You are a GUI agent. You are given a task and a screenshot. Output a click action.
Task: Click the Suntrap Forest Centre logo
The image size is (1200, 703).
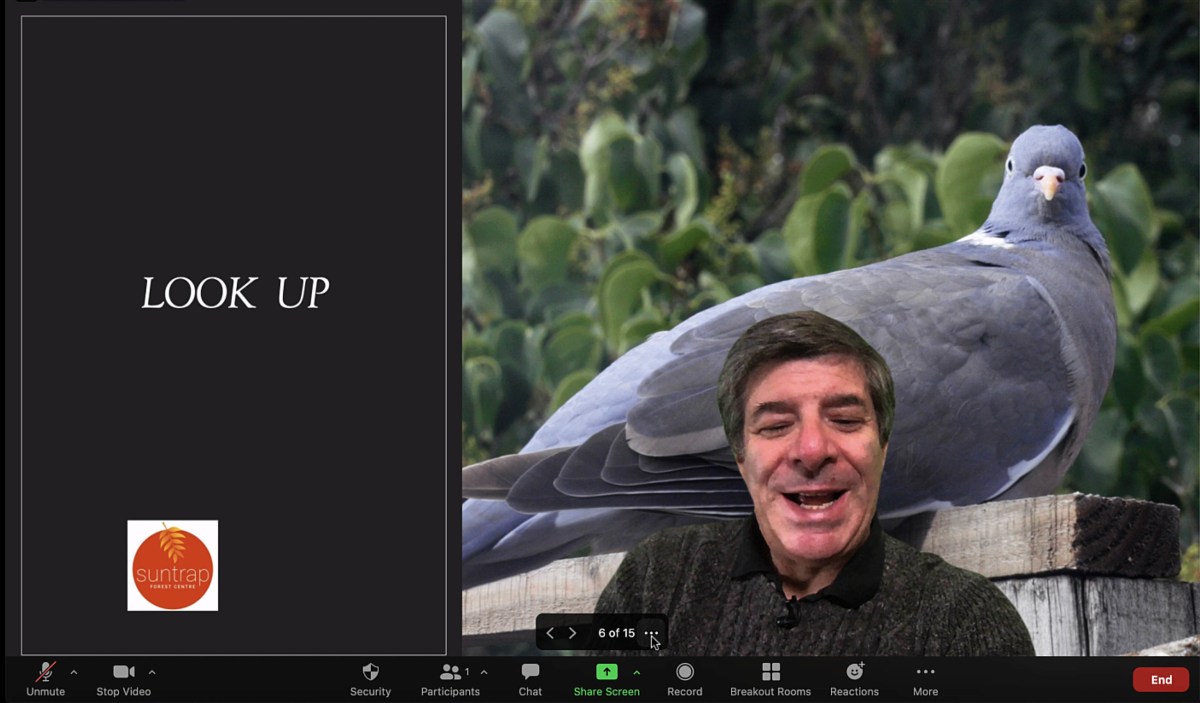(x=172, y=566)
